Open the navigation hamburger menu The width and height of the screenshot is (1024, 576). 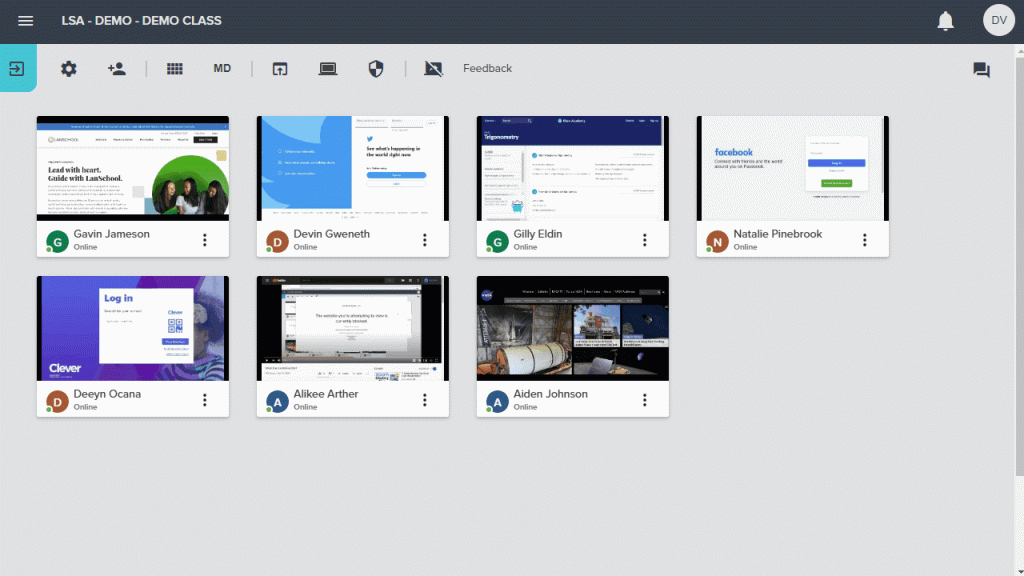[x=25, y=20]
